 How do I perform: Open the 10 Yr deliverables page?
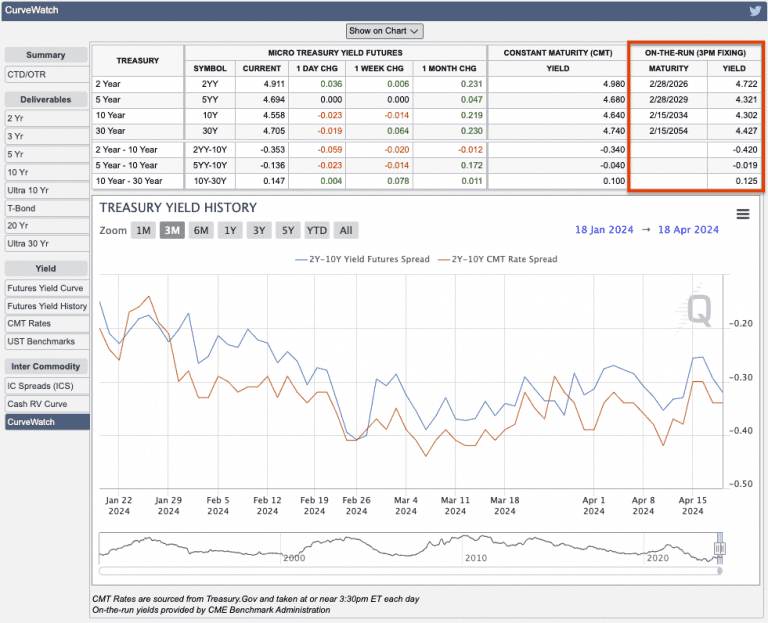click(x=47, y=172)
